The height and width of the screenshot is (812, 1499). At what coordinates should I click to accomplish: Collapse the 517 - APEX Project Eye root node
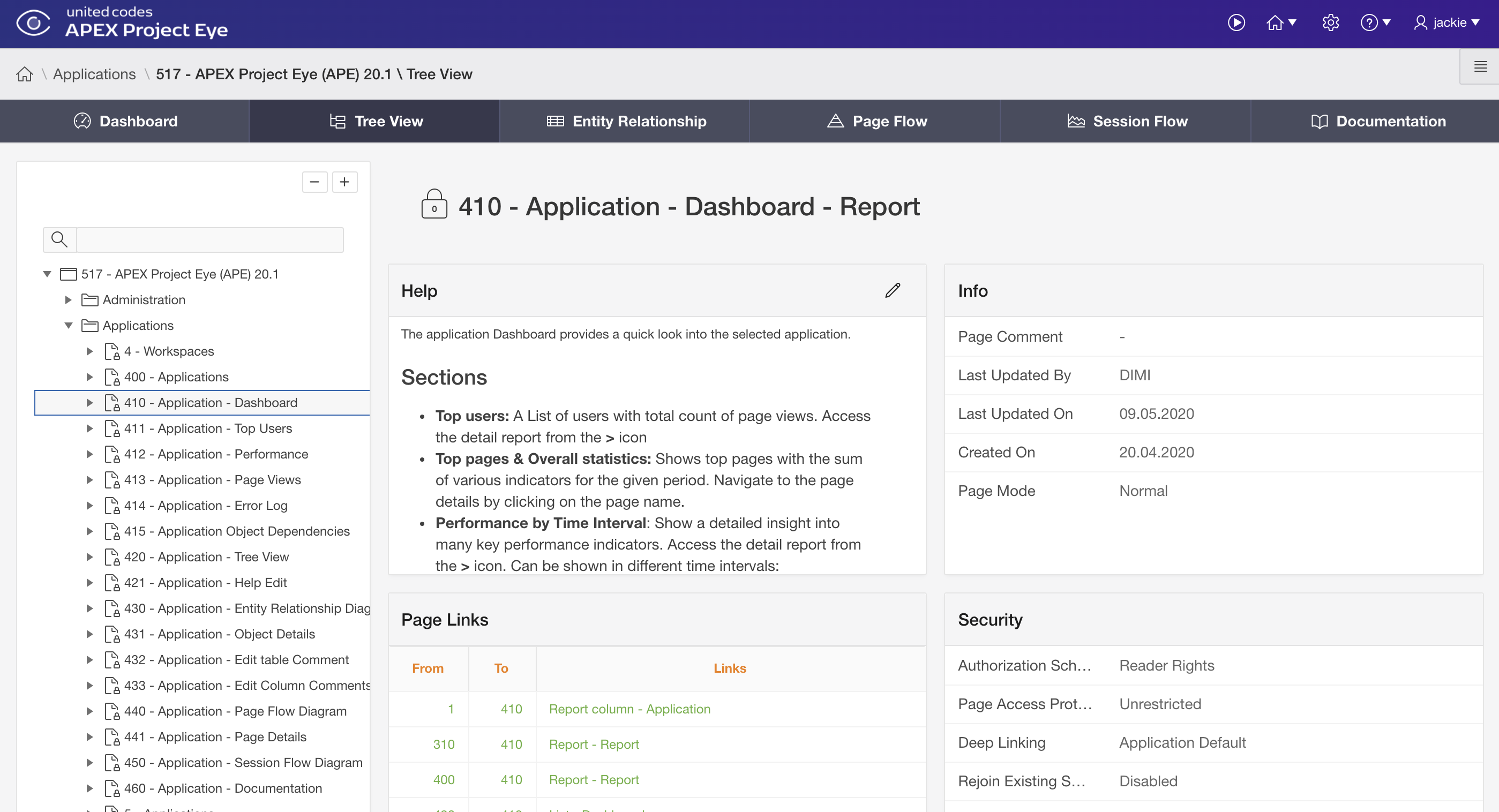point(48,274)
